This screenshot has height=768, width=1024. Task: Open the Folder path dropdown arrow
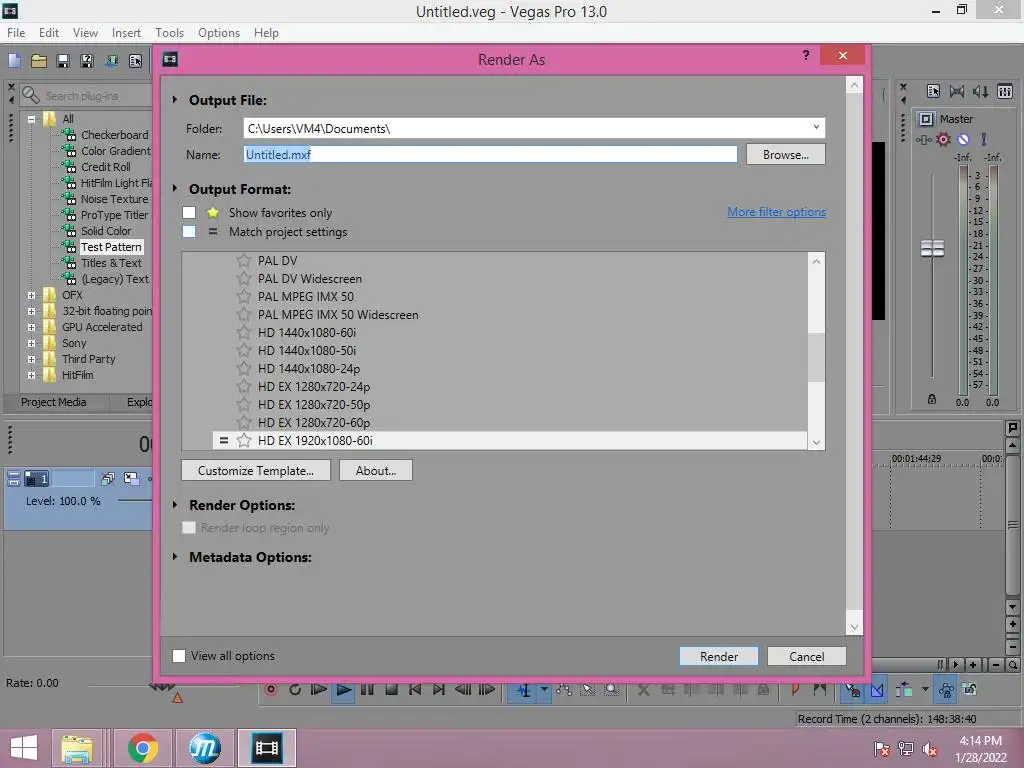[816, 127]
